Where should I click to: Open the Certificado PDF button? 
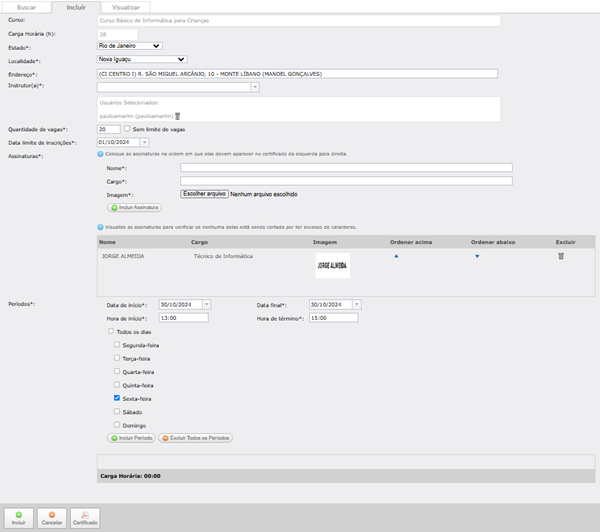tap(85, 516)
